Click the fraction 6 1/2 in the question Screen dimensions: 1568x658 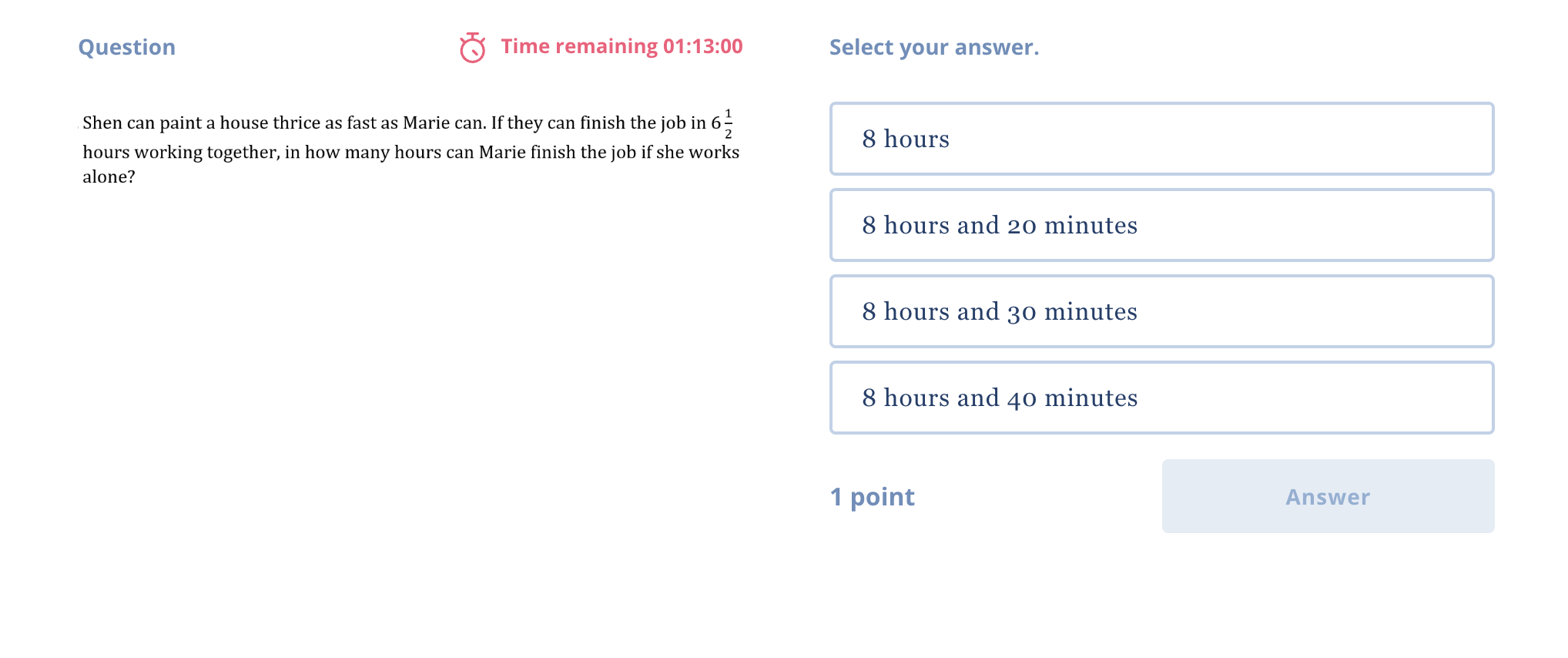pyautogui.click(x=724, y=123)
